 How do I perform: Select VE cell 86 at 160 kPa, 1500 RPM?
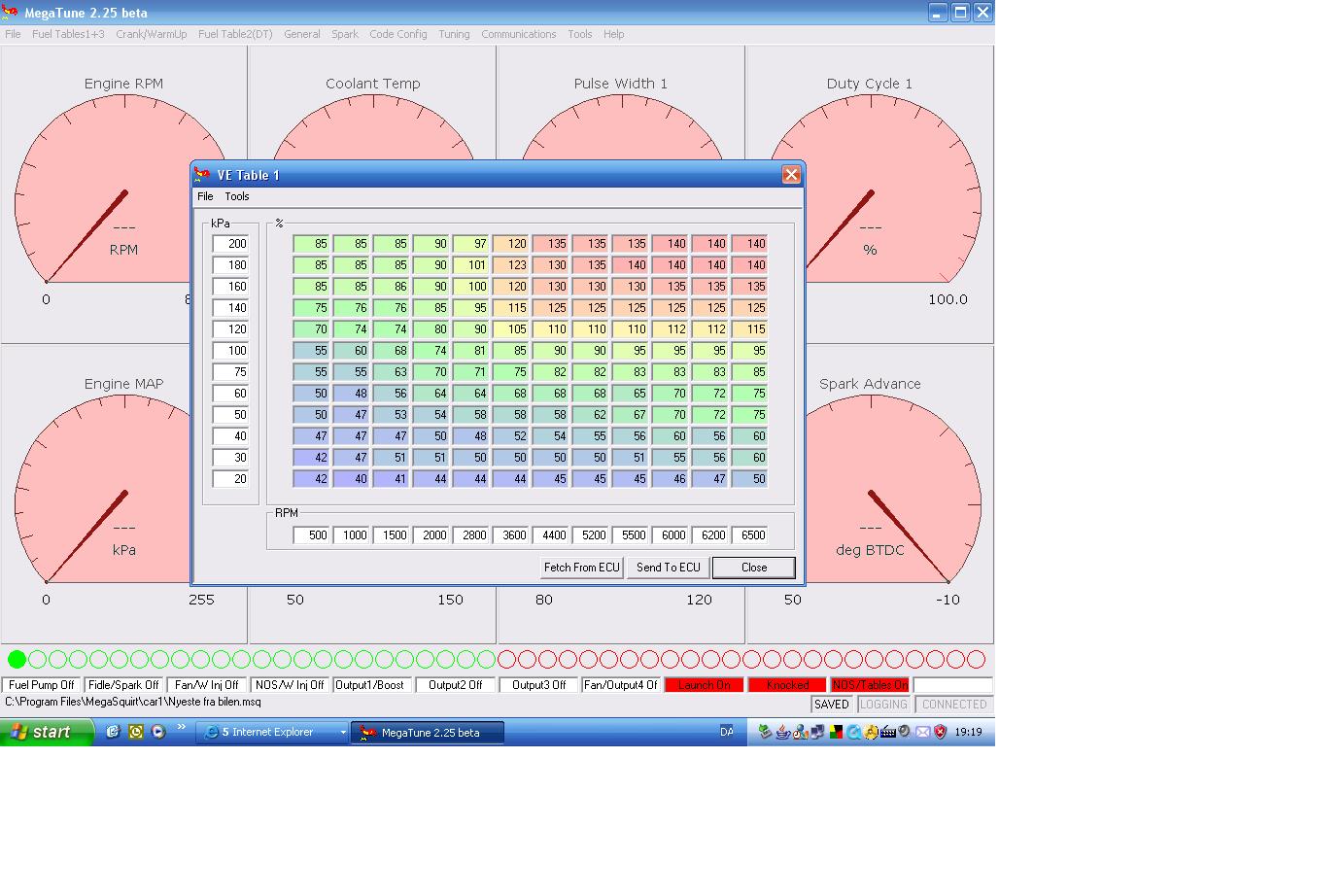click(392, 287)
